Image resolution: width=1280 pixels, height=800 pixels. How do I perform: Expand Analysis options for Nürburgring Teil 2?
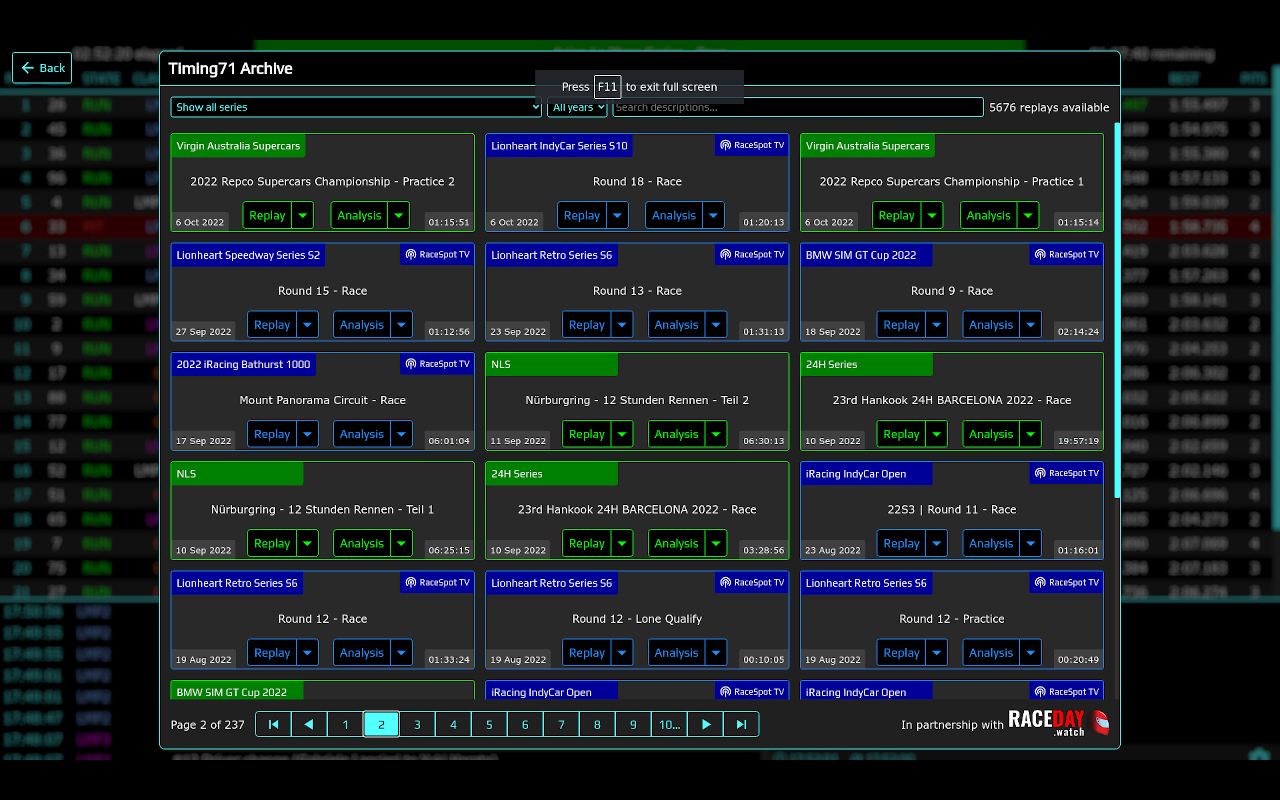coord(715,434)
